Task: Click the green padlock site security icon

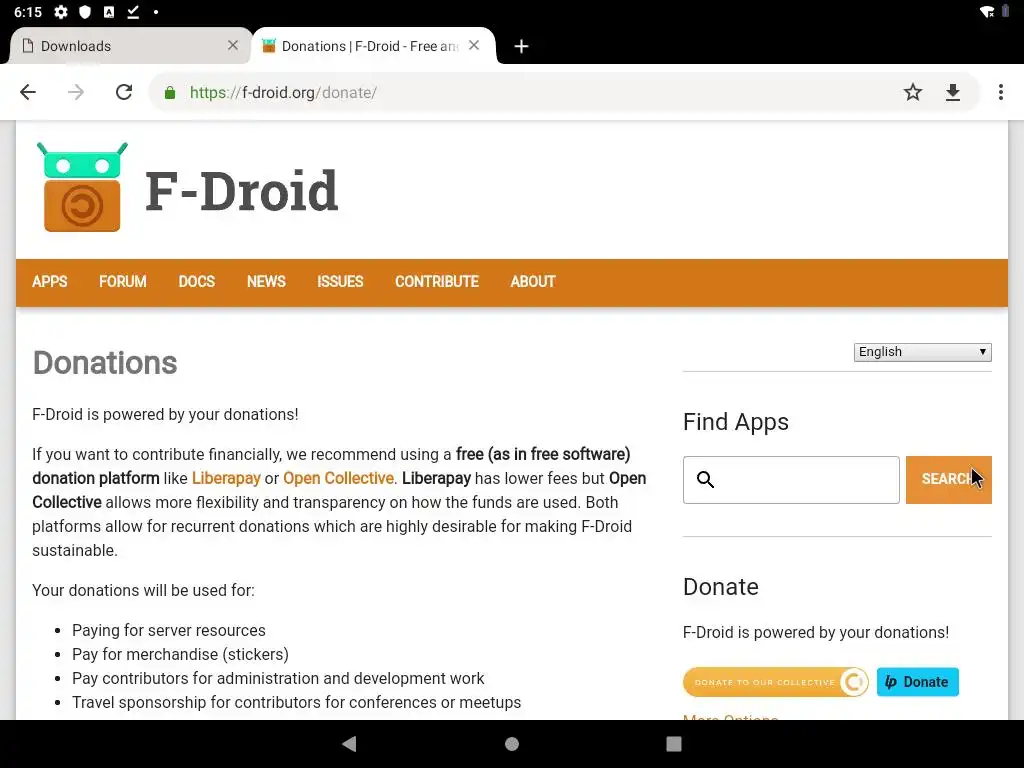Action: click(x=170, y=93)
